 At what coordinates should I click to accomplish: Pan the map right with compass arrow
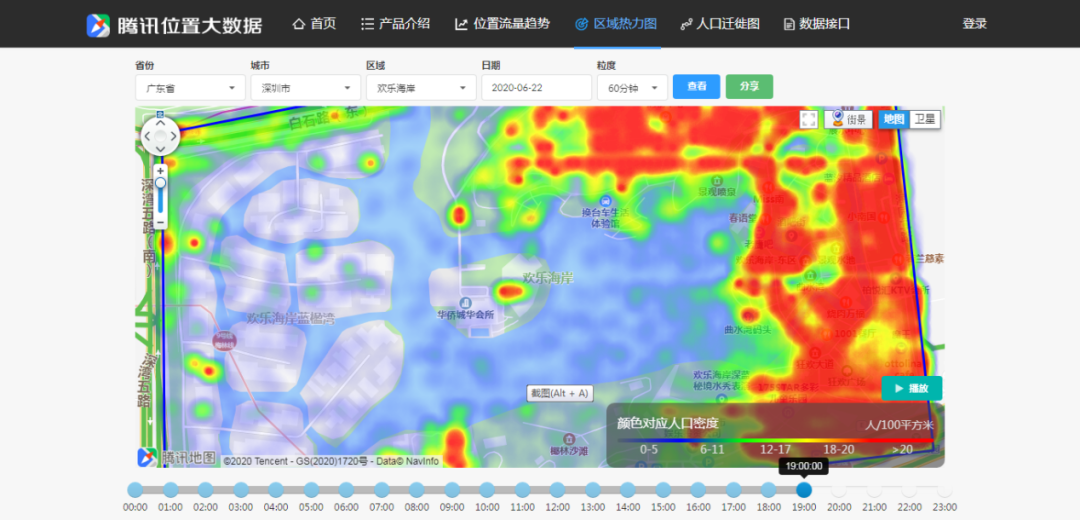pyautogui.click(x=173, y=137)
